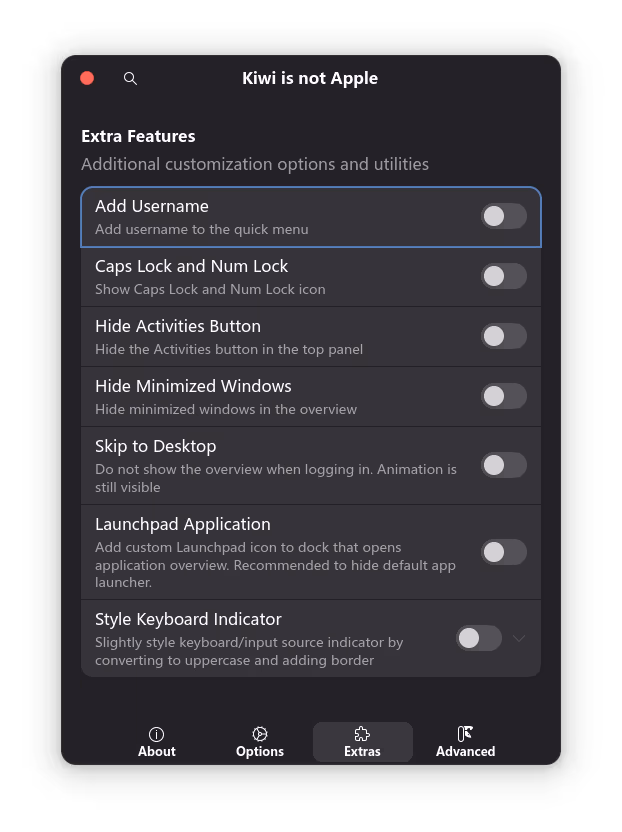Select the Advanced tab label
Screen dimensions: 622x832
[465, 751]
